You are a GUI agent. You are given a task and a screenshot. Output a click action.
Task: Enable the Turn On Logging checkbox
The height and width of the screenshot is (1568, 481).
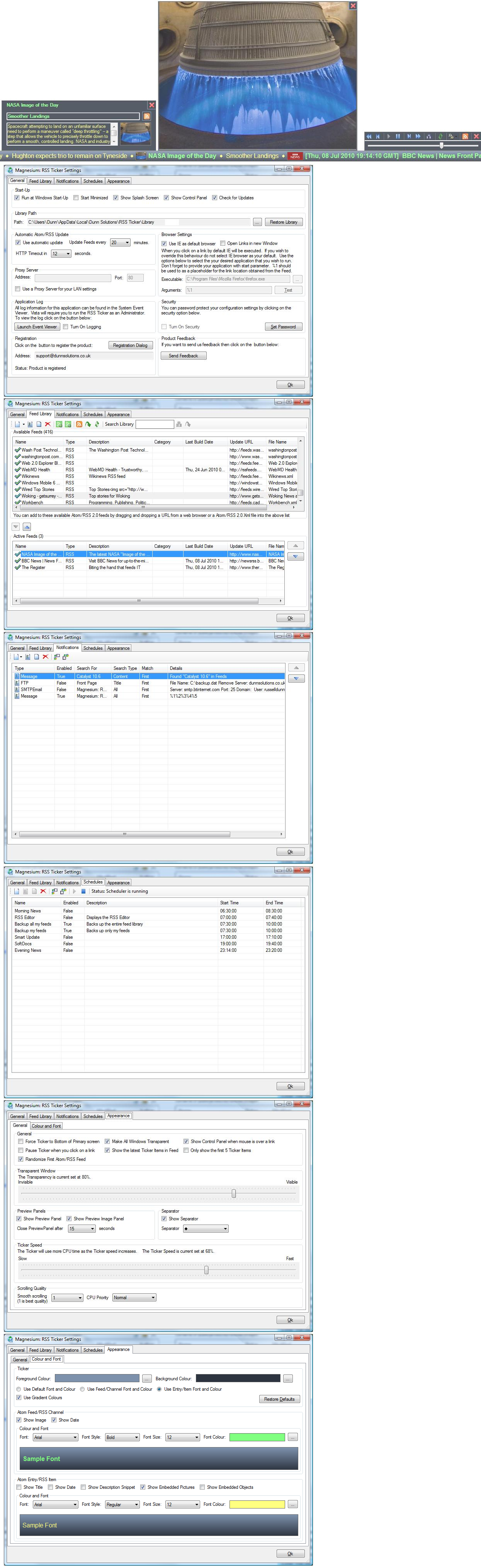(x=66, y=327)
